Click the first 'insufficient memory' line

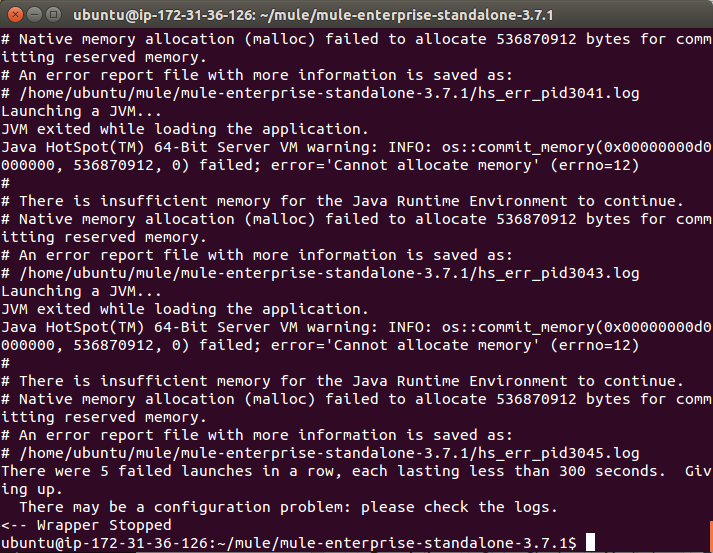point(342,201)
